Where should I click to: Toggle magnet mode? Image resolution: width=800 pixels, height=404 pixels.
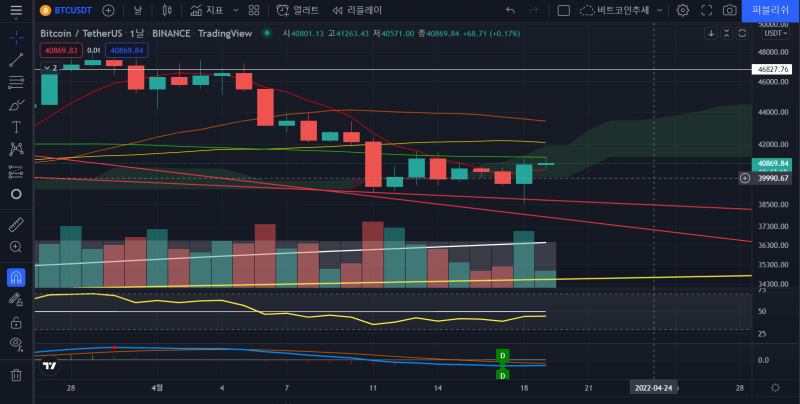point(16,277)
